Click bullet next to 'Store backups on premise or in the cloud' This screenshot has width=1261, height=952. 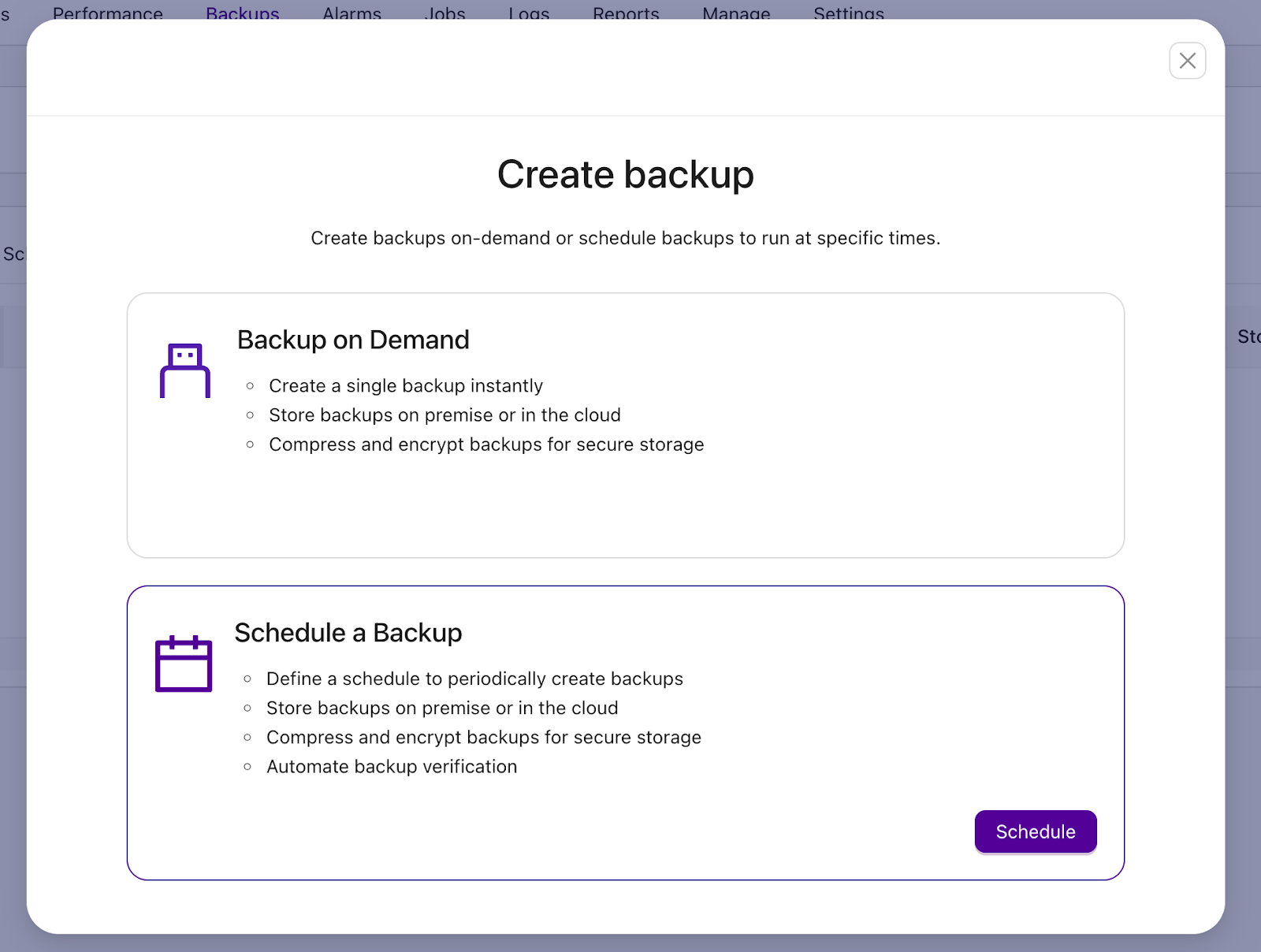[x=251, y=415]
